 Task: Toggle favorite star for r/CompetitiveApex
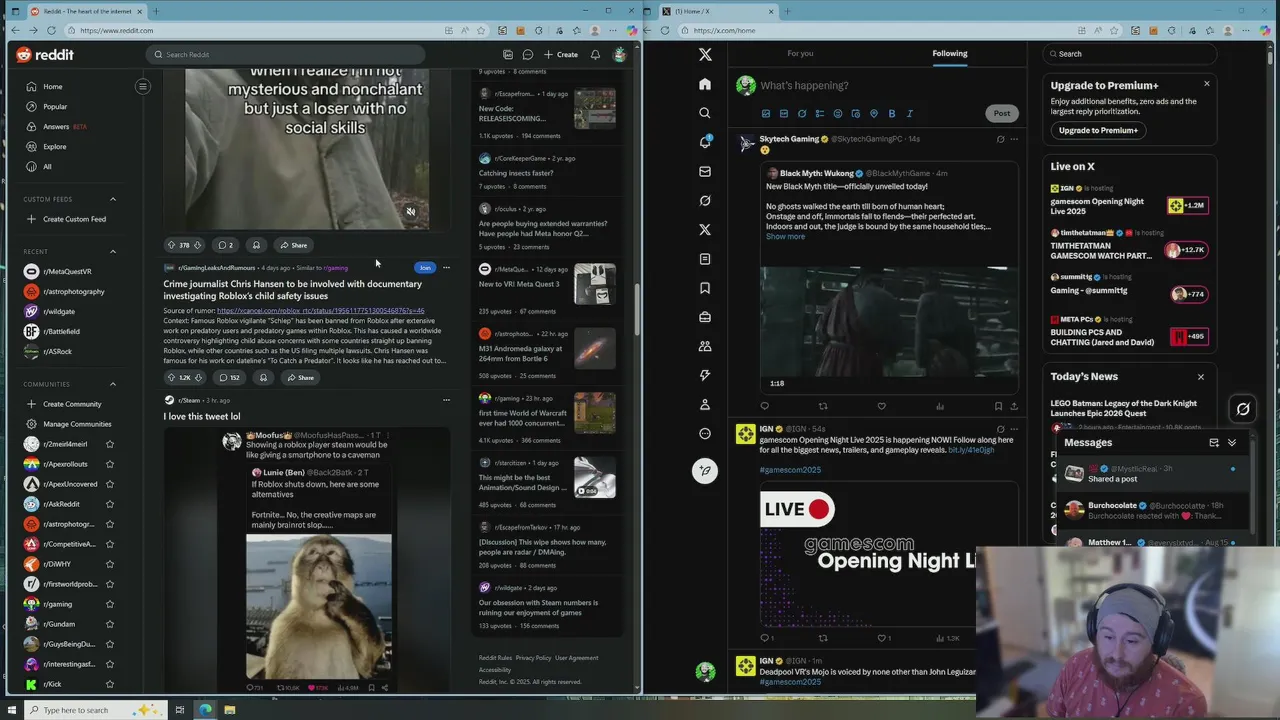(110, 544)
